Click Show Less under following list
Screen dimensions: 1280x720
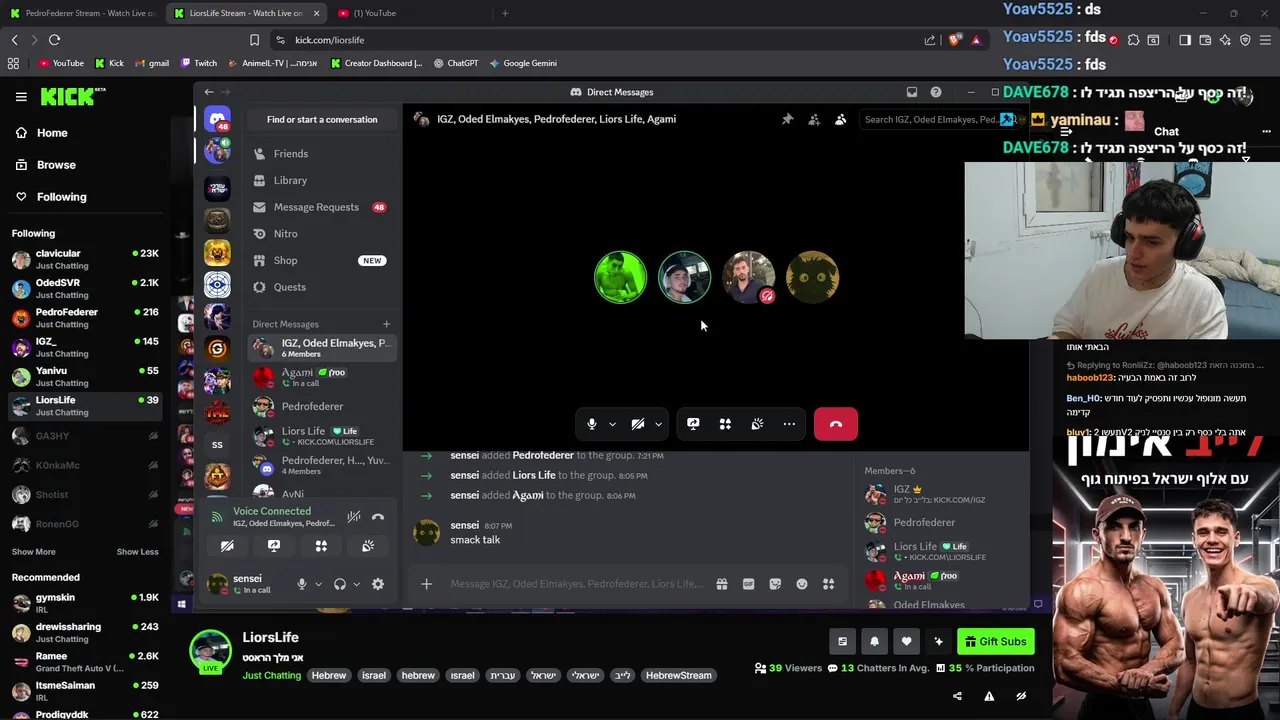tap(137, 552)
